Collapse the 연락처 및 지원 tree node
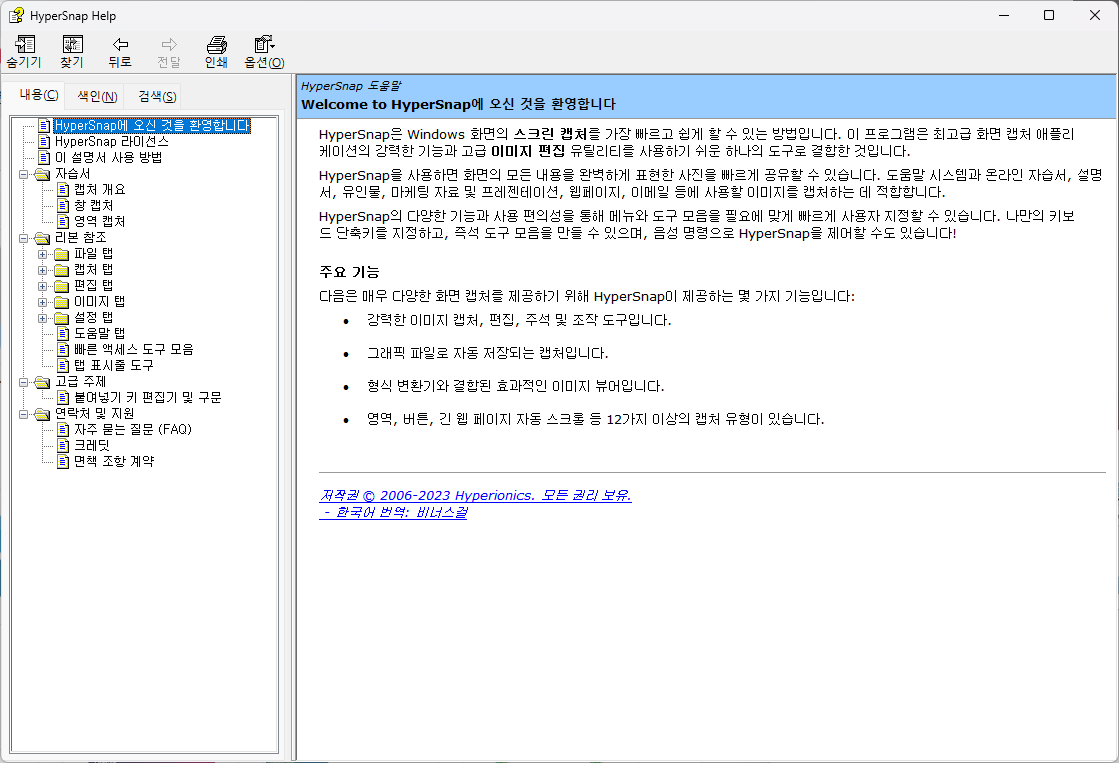This screenshot has height=763, width=1119. (x=24, y=414)
